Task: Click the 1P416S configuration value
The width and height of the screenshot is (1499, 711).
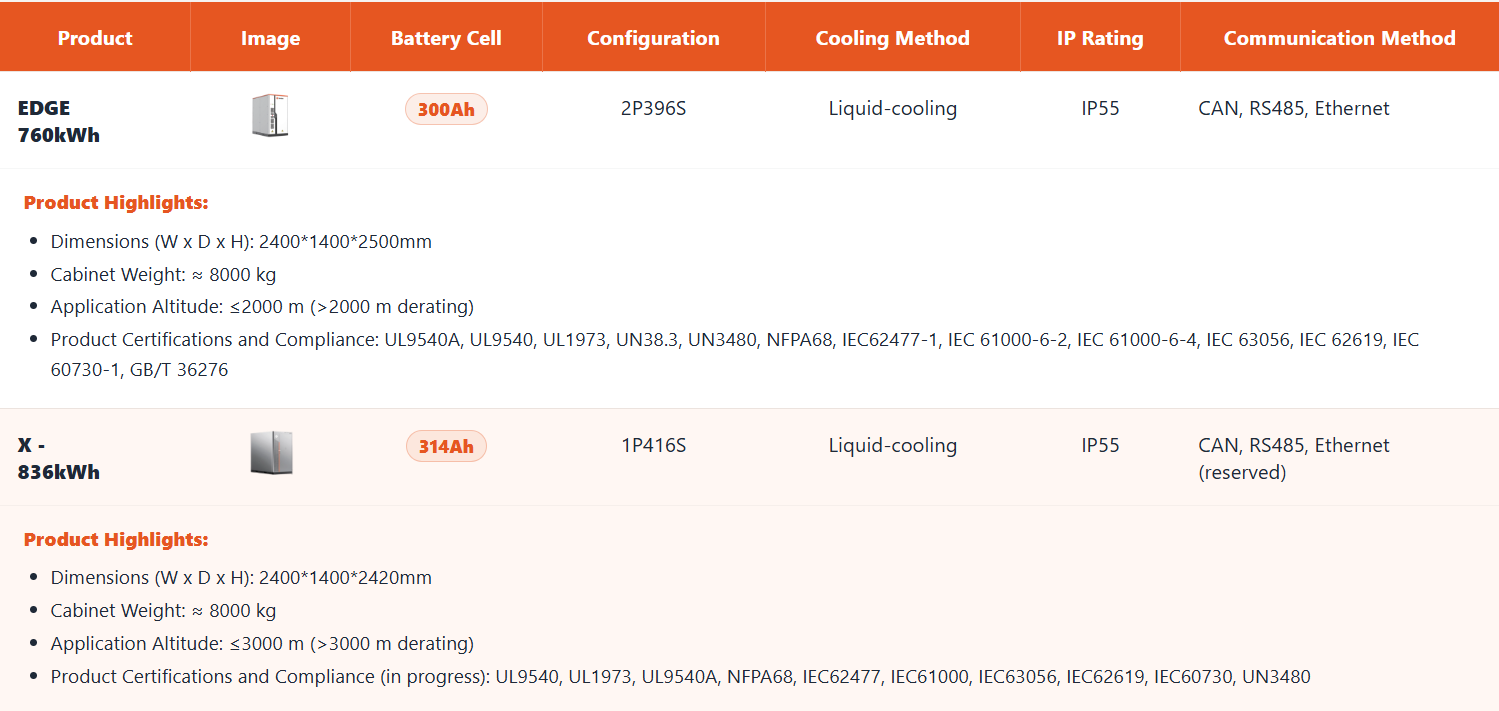Action: (x=653, y=445)
